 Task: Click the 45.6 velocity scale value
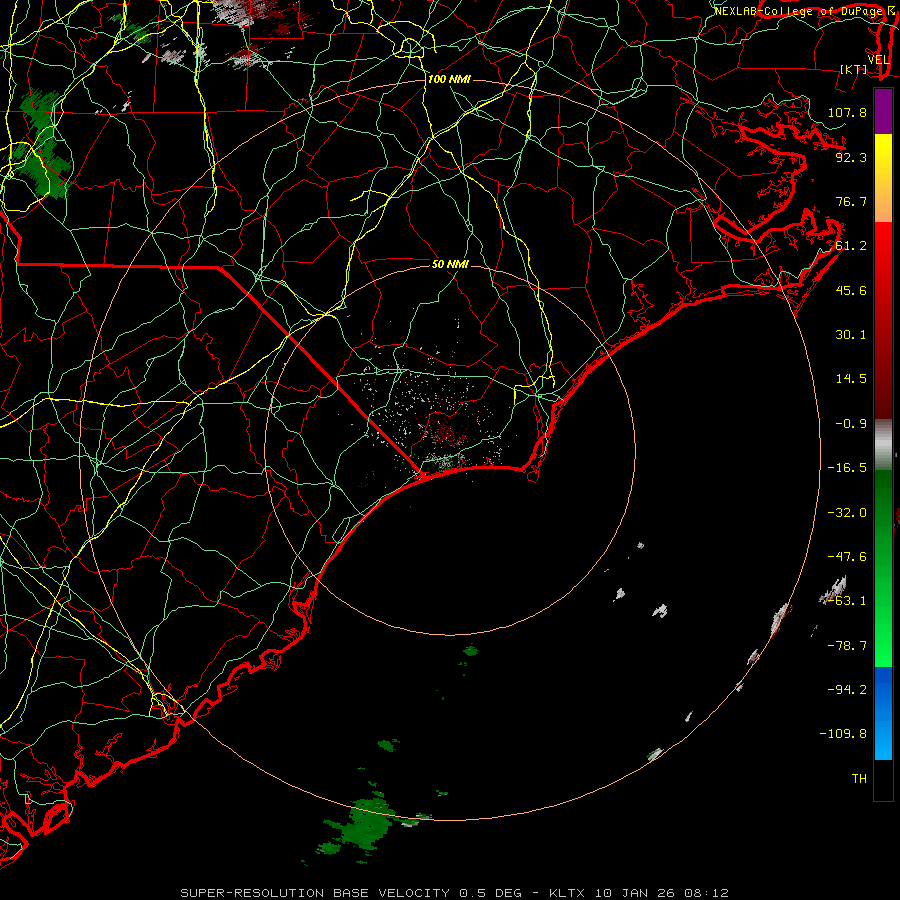851,290
